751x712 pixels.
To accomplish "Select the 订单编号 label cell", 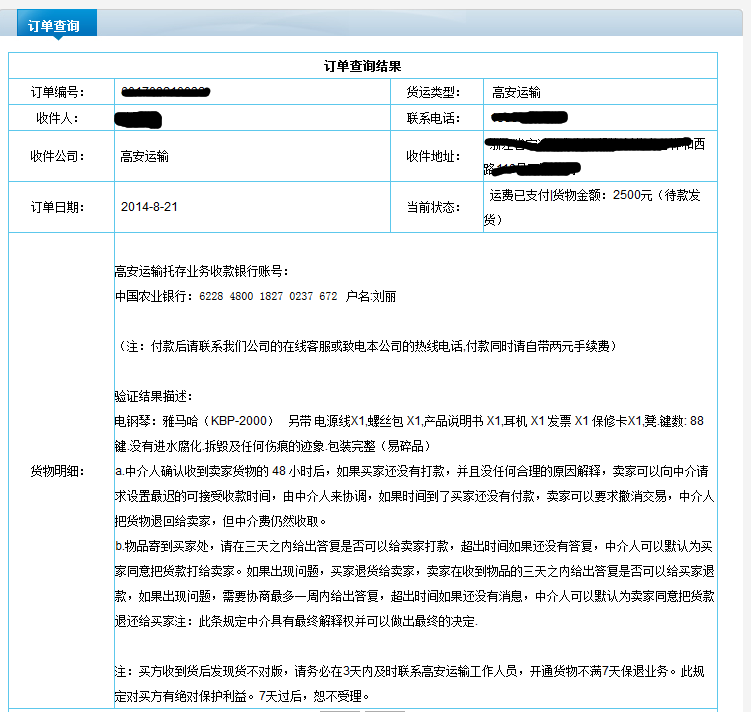I will coord(58,92).
